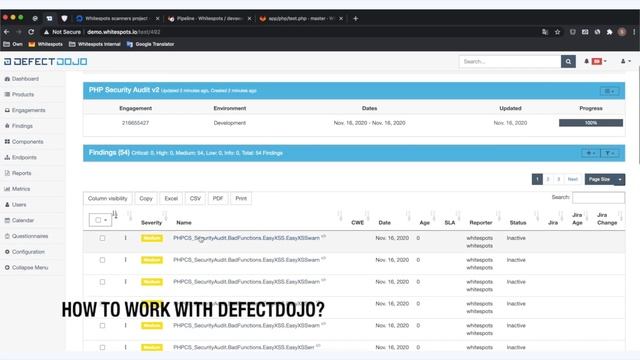Check the last visible finding checkbox
The height and width of the screenshot is (360, 640).
click(102, 347)
